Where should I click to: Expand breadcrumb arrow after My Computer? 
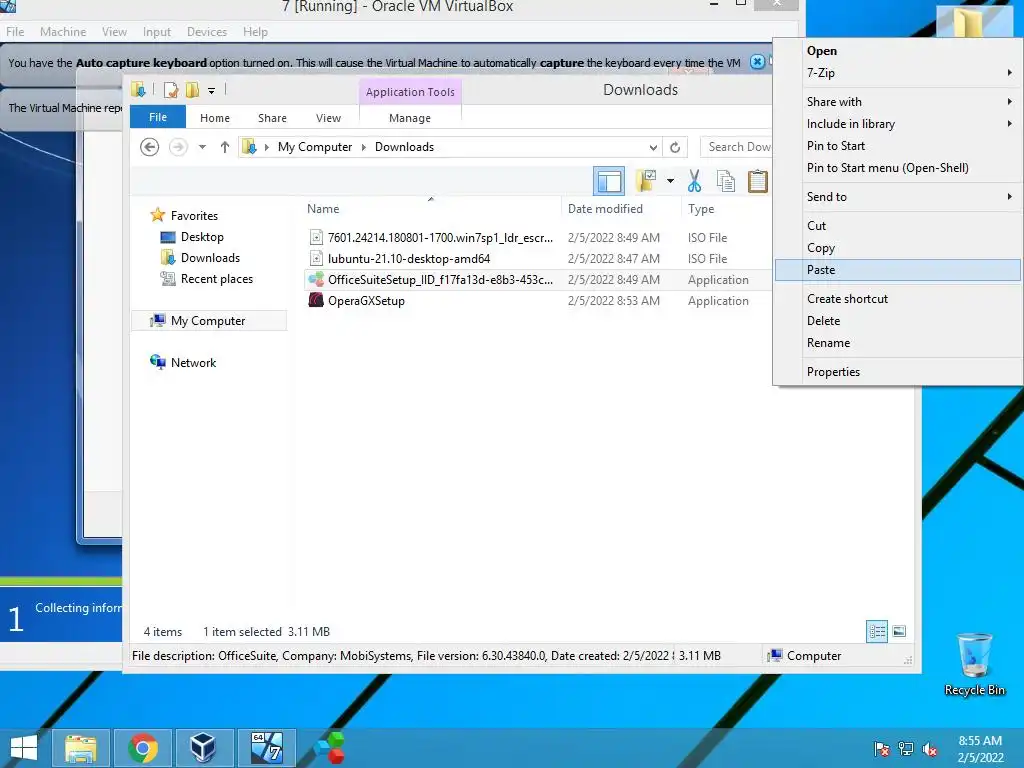(x=364, y=148)
